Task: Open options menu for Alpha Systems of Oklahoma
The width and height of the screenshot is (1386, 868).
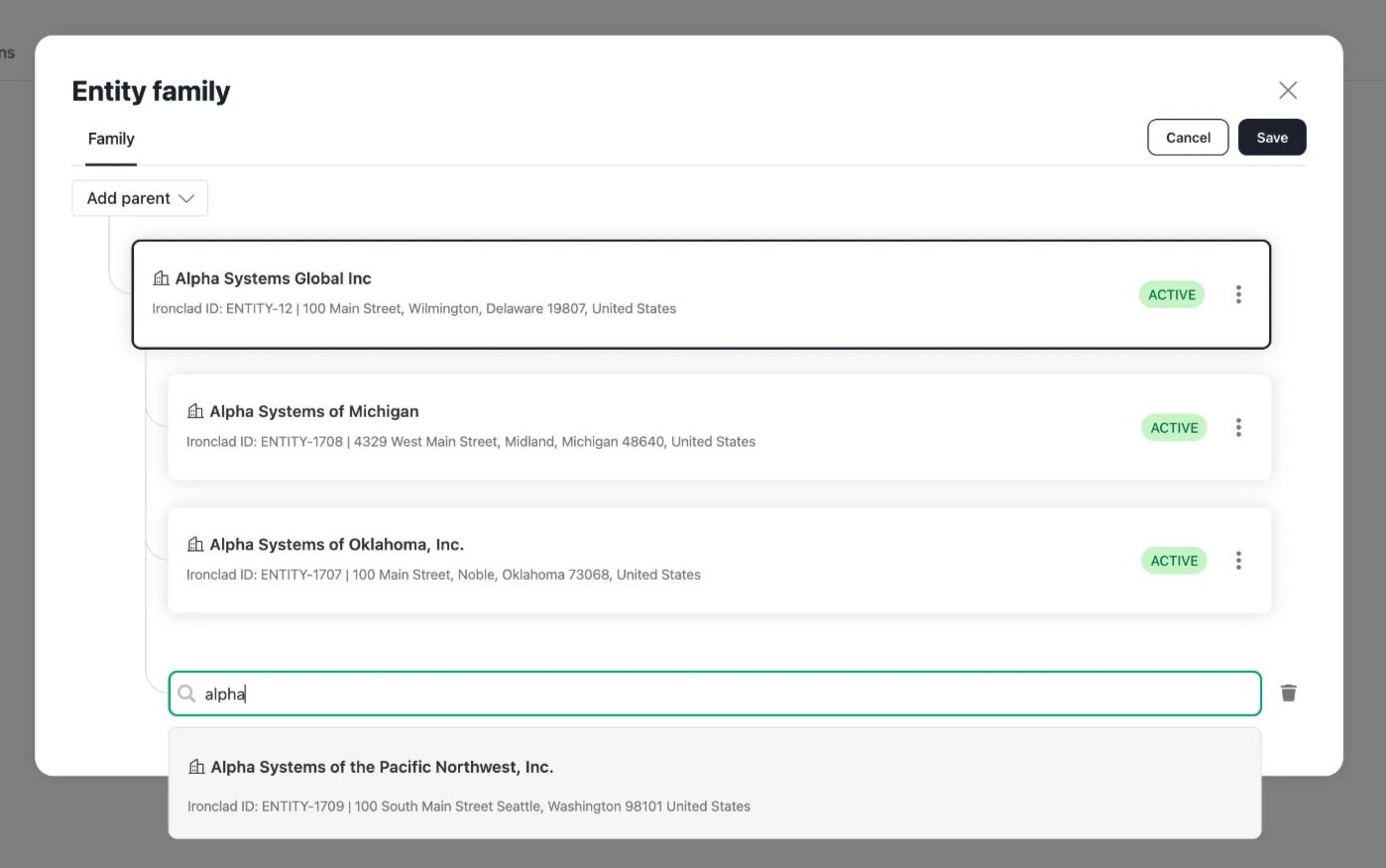Action: point(1238,561)
